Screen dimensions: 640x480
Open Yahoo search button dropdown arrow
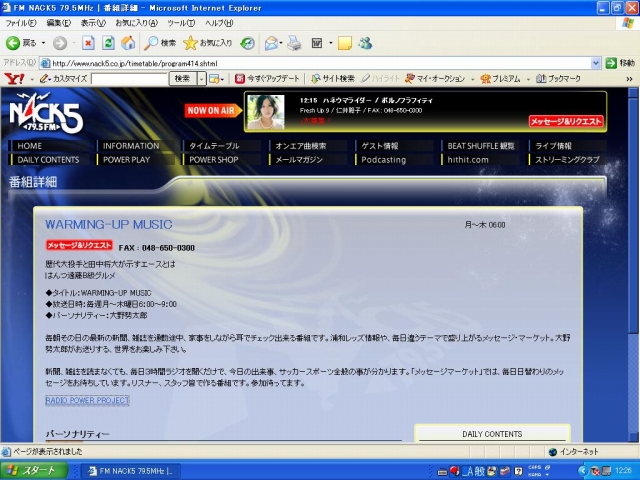[x=201, y=78]
